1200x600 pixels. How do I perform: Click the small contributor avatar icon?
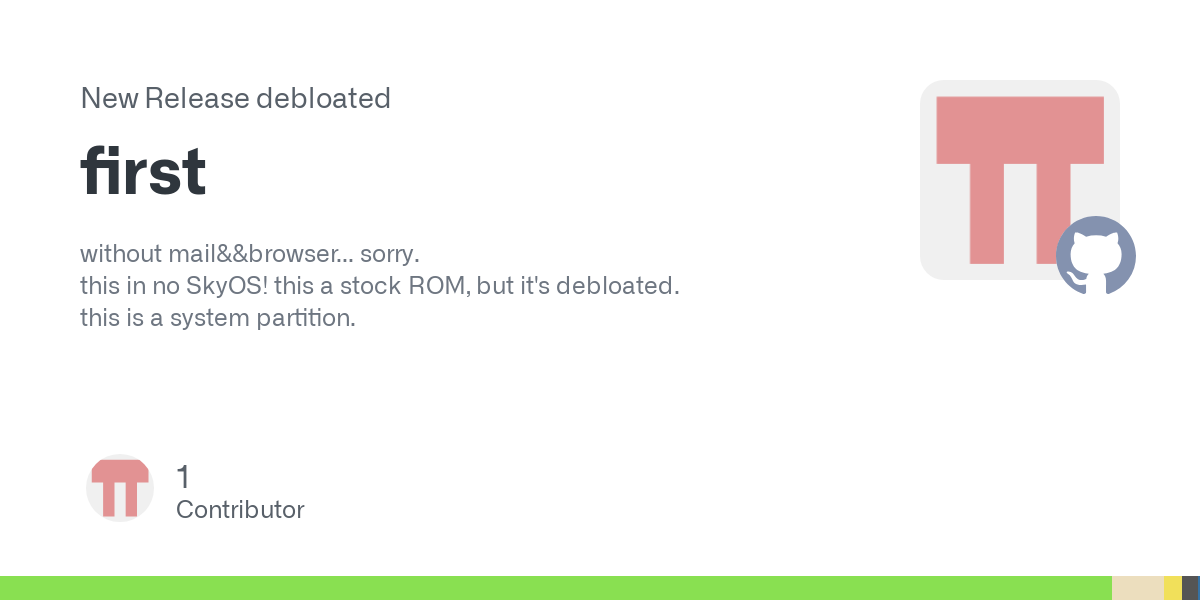120,488
